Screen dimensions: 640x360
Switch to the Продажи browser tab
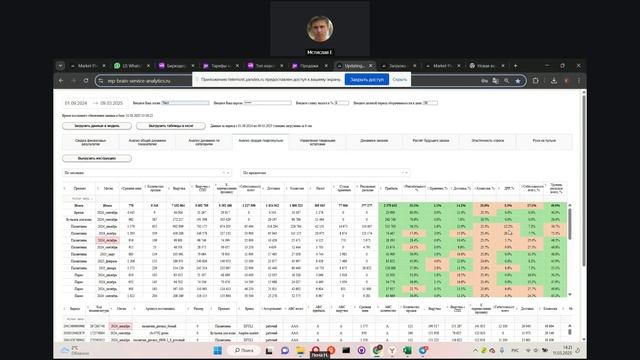point(309,66)
